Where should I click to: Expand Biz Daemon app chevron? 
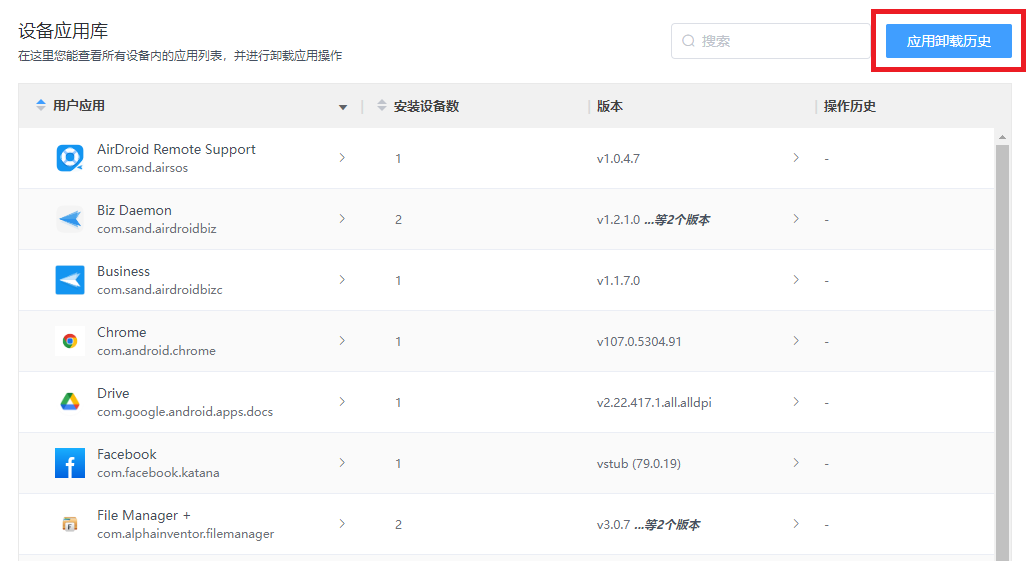click(x=342, y=218)
